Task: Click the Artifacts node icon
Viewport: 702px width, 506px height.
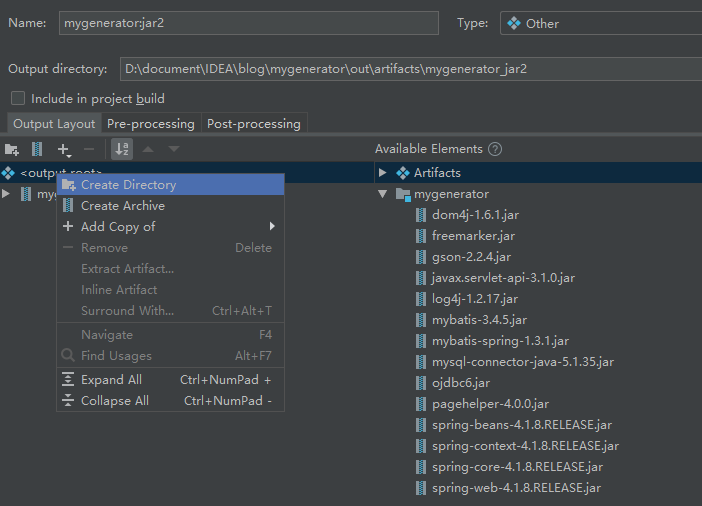Action: pos(403,173)
